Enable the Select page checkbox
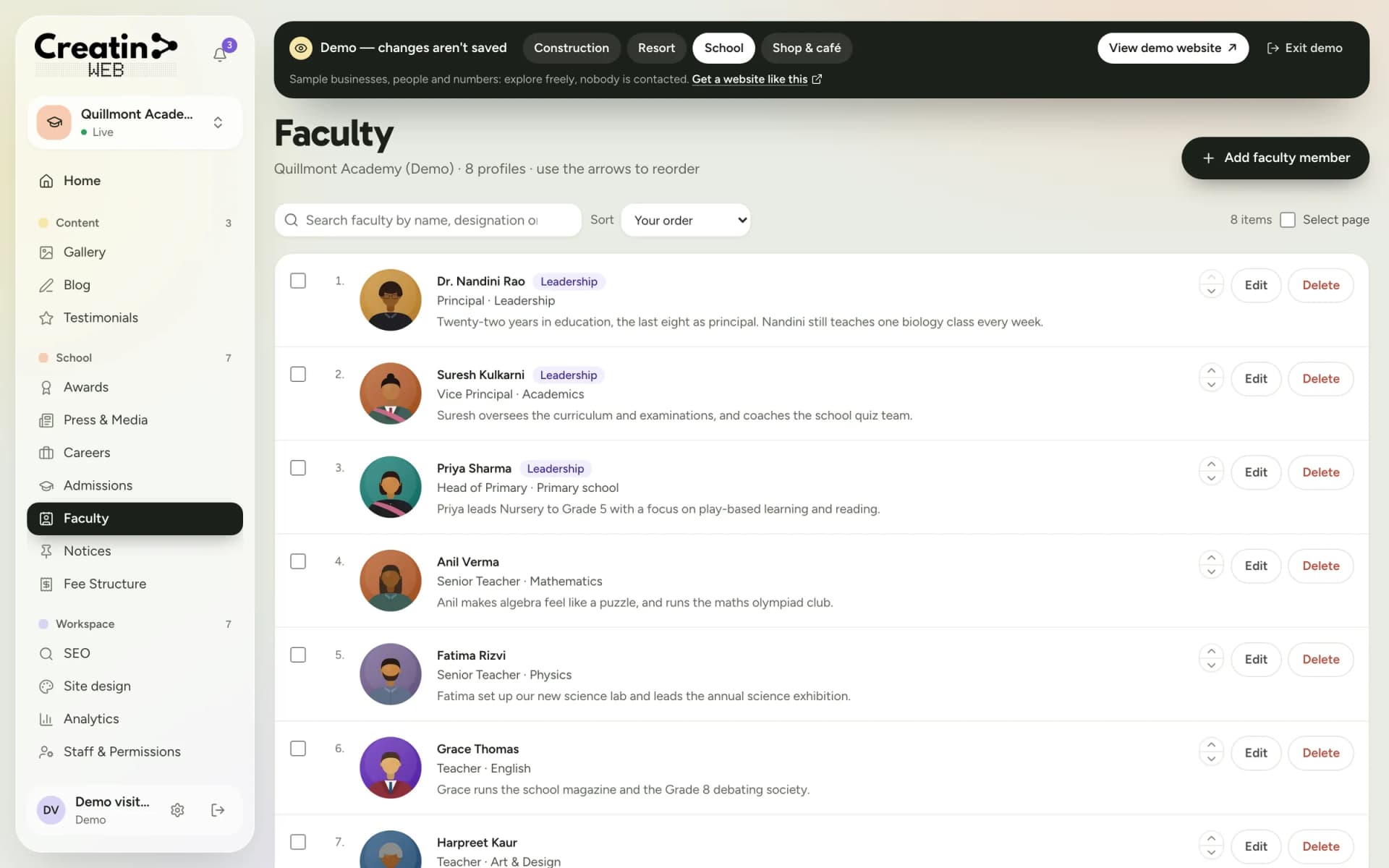 [x=1288, y=220]
